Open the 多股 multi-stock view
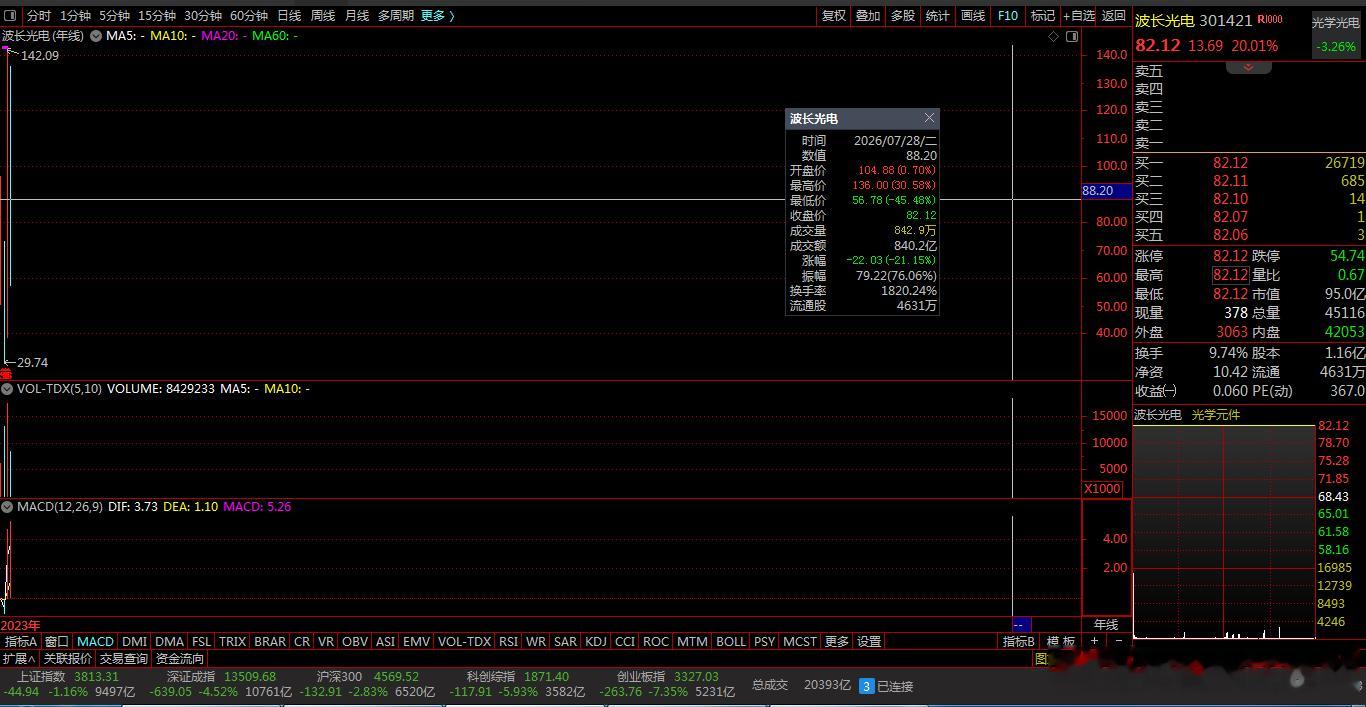 coord(903,16)
